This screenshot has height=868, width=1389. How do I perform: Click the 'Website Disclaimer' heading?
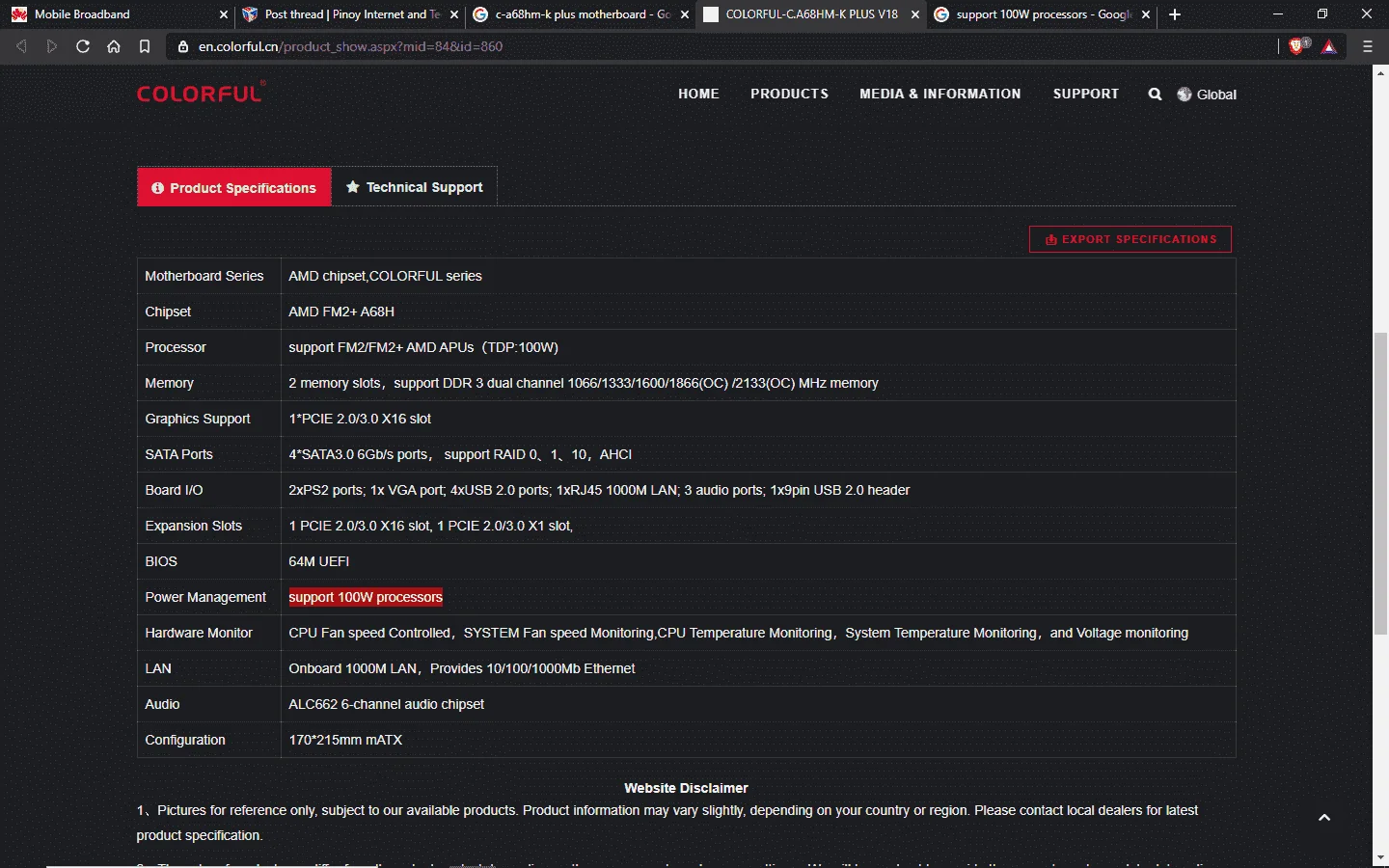(x=686, y=788)
